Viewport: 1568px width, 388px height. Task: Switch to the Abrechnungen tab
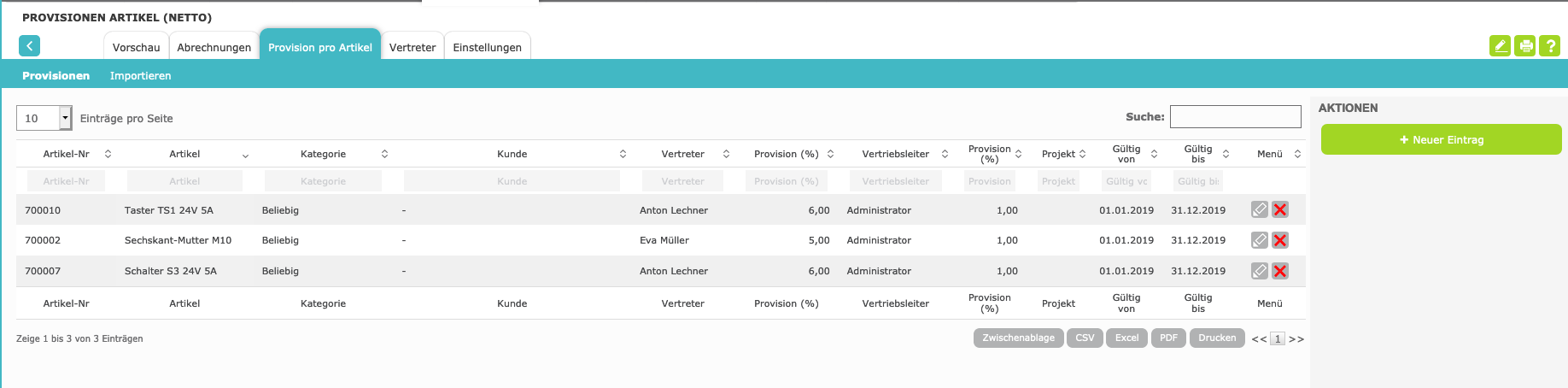pyautogui.click(x=214, y=47)
